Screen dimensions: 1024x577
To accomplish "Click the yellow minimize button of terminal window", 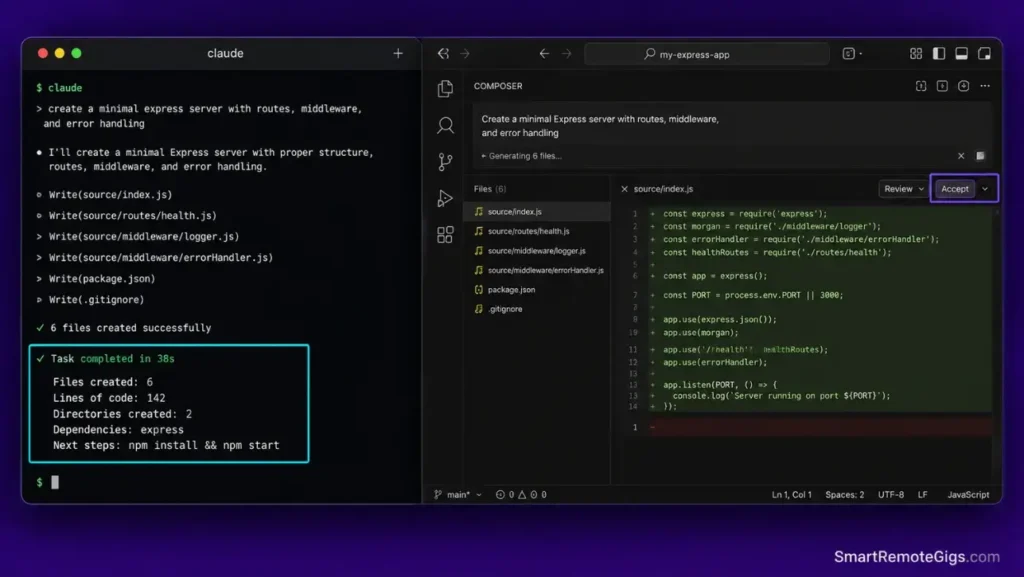I will click(59, 54).
